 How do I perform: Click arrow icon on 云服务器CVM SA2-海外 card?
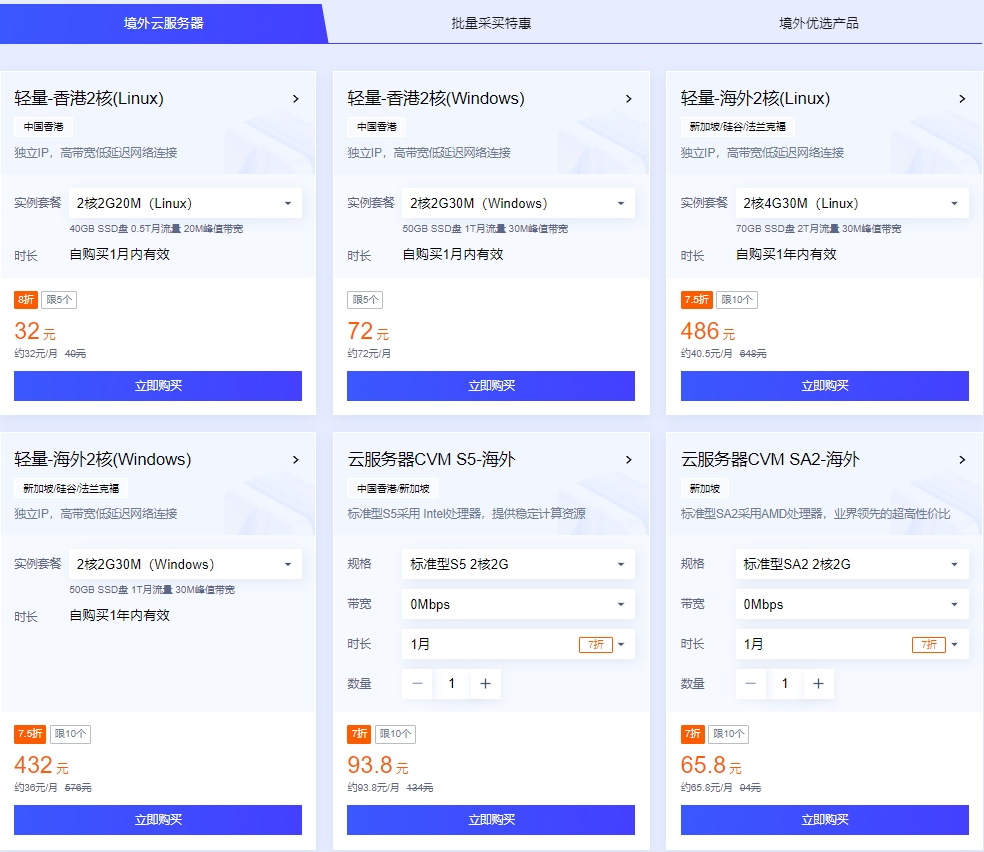point(962,458)
